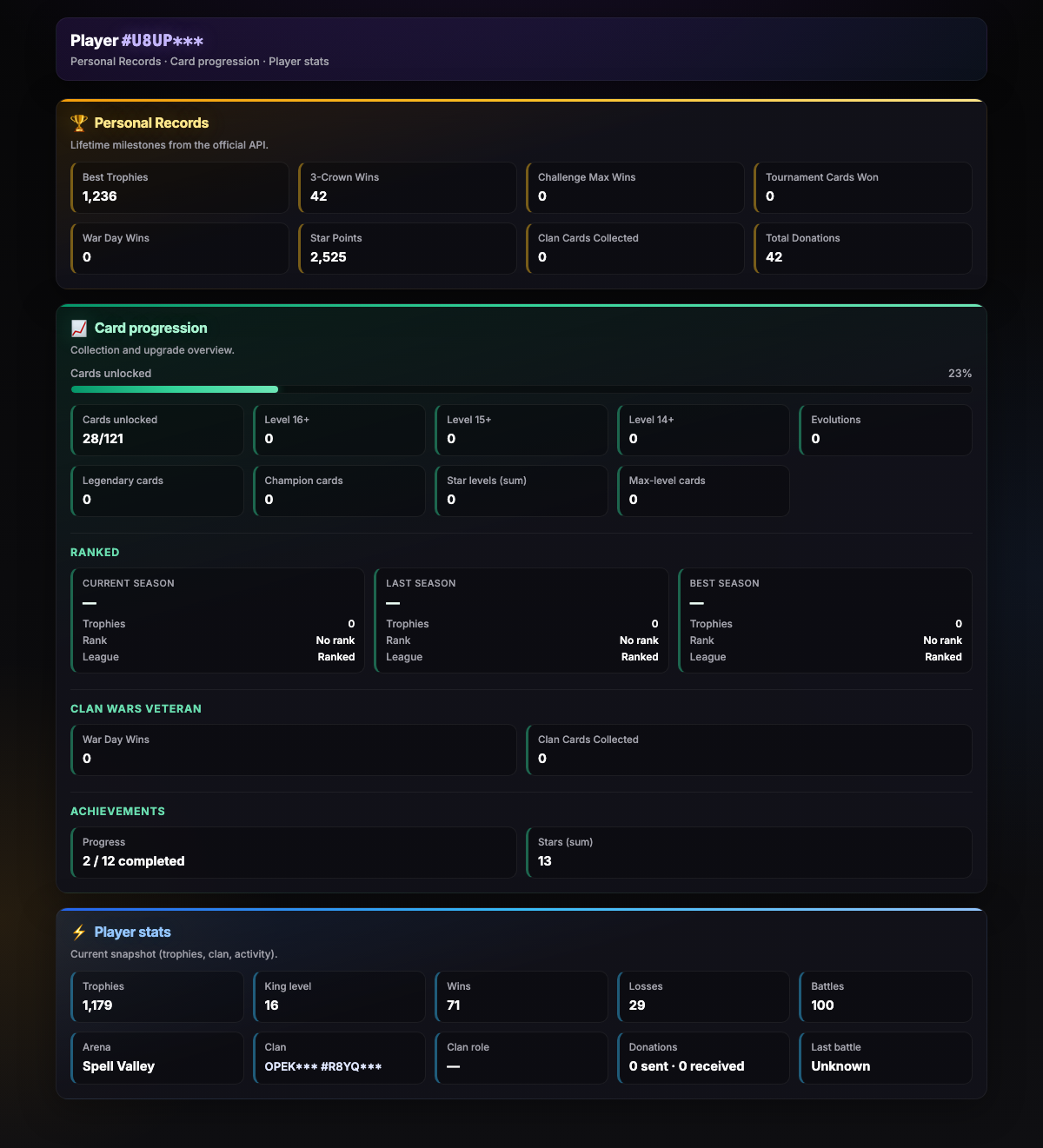Click the Arena Spell Valley tile

pos(157,1058)
